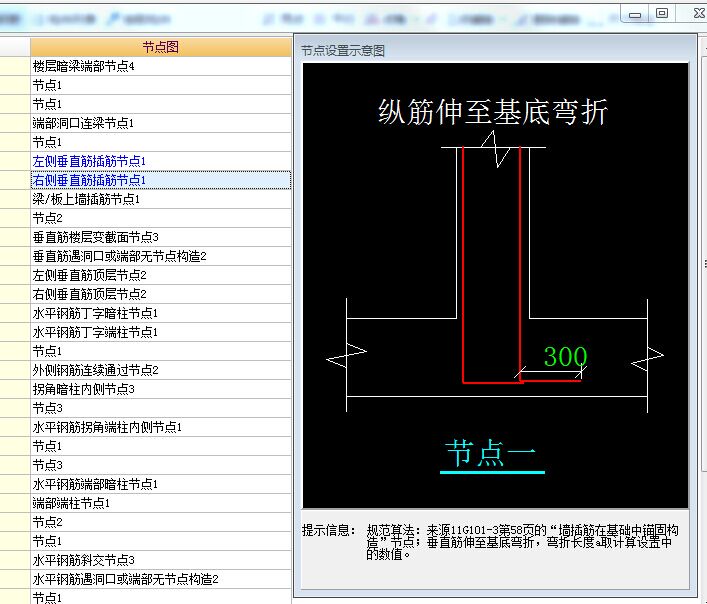Select row 水平钢筋斜交节点3
The height and width of the screenshot is (604, 707).
[x=161, y=560]
